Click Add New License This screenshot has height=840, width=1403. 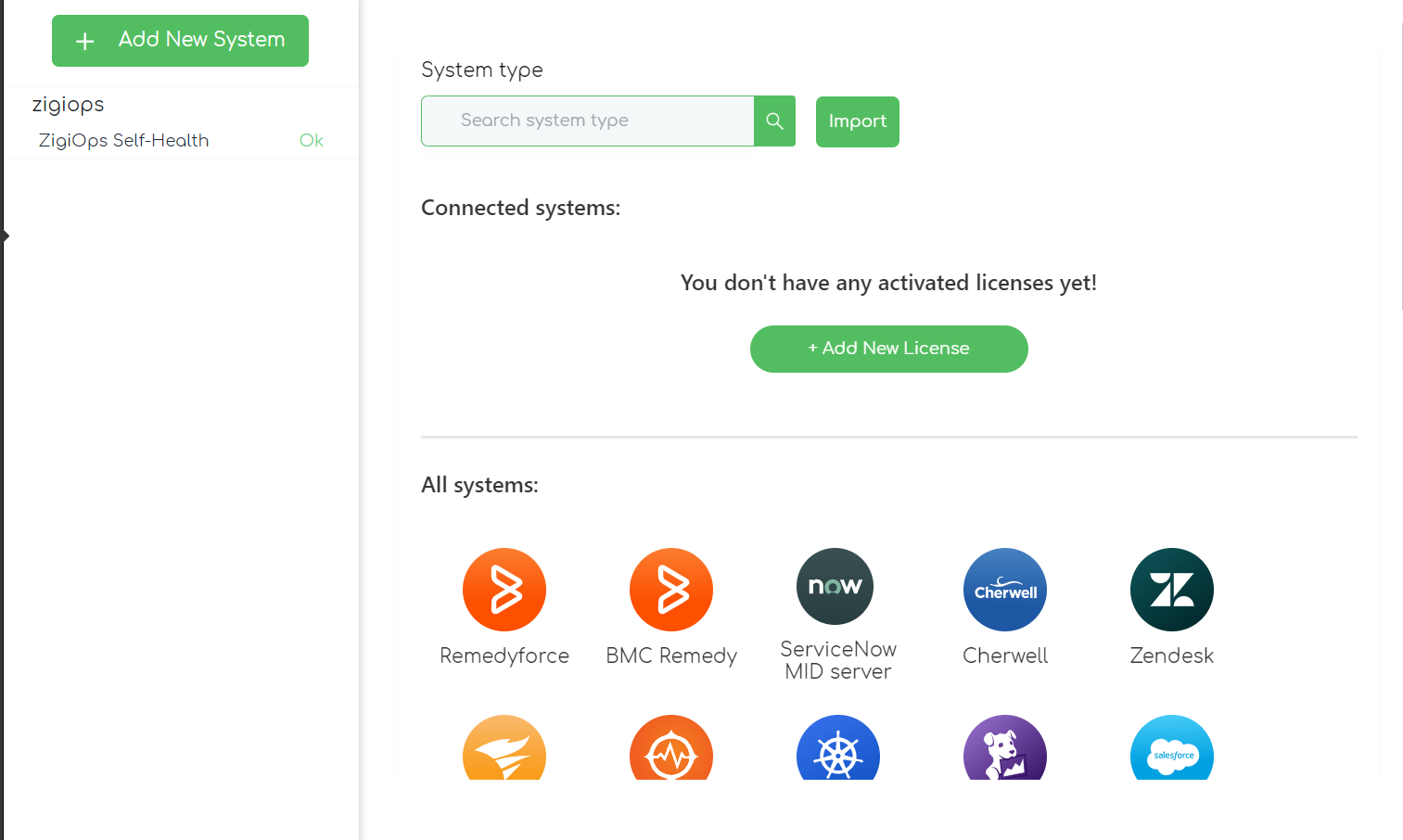pyautogui.click(x=888, y=349)
